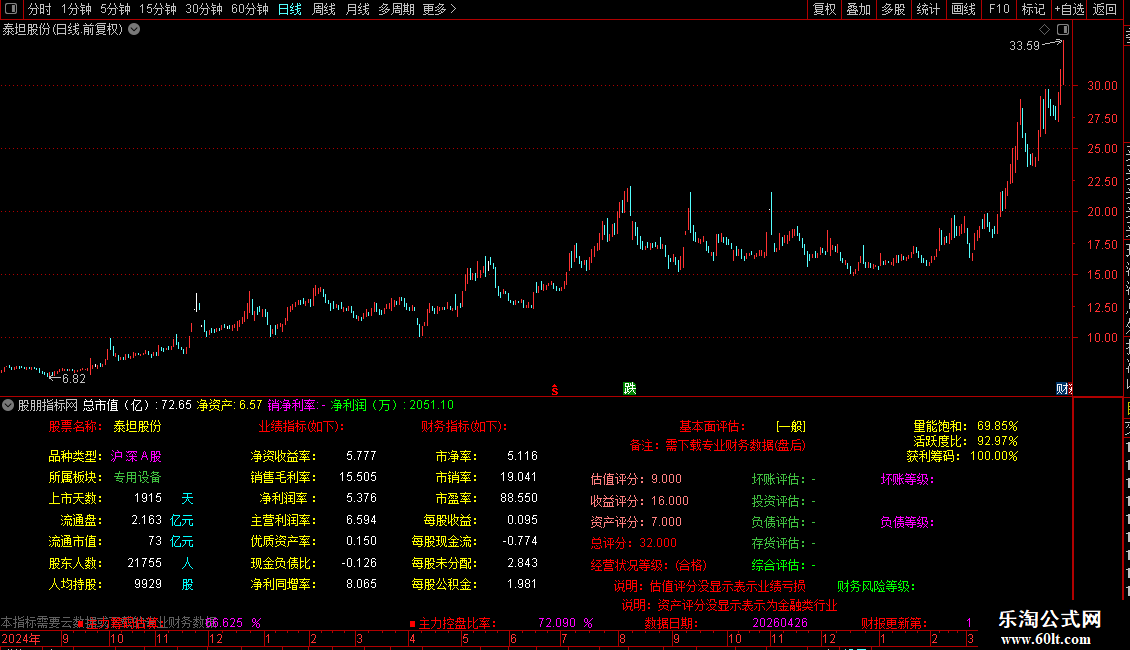Click 标记 mark button

tap(1033, 9)
